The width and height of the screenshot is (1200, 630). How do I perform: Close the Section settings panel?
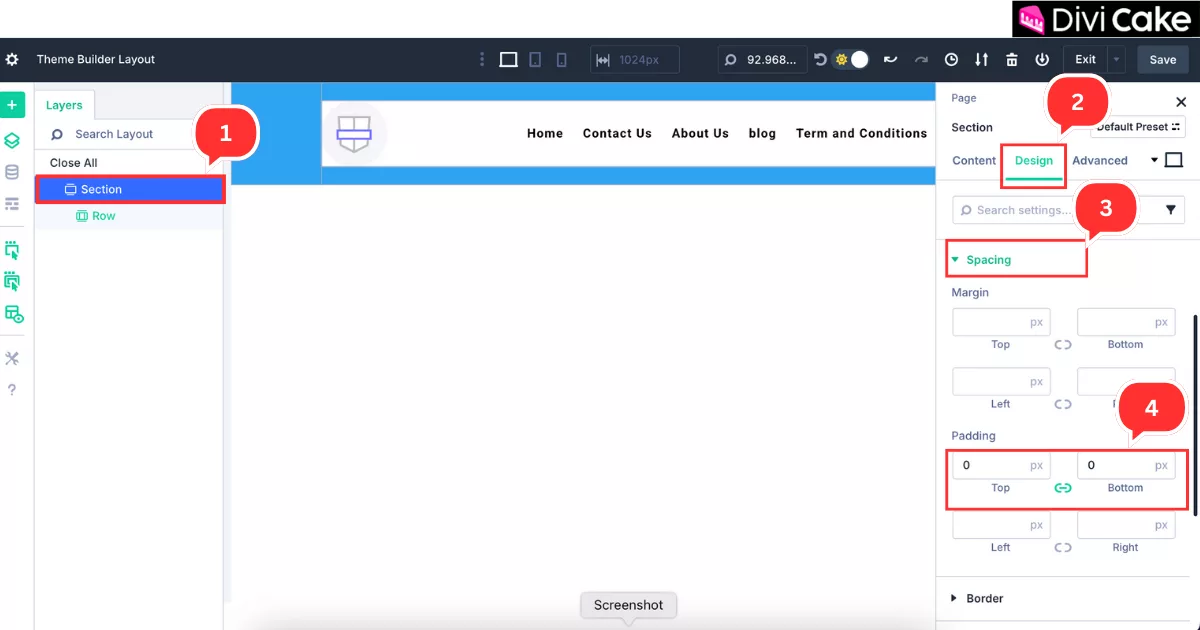tap(1181, 102)
